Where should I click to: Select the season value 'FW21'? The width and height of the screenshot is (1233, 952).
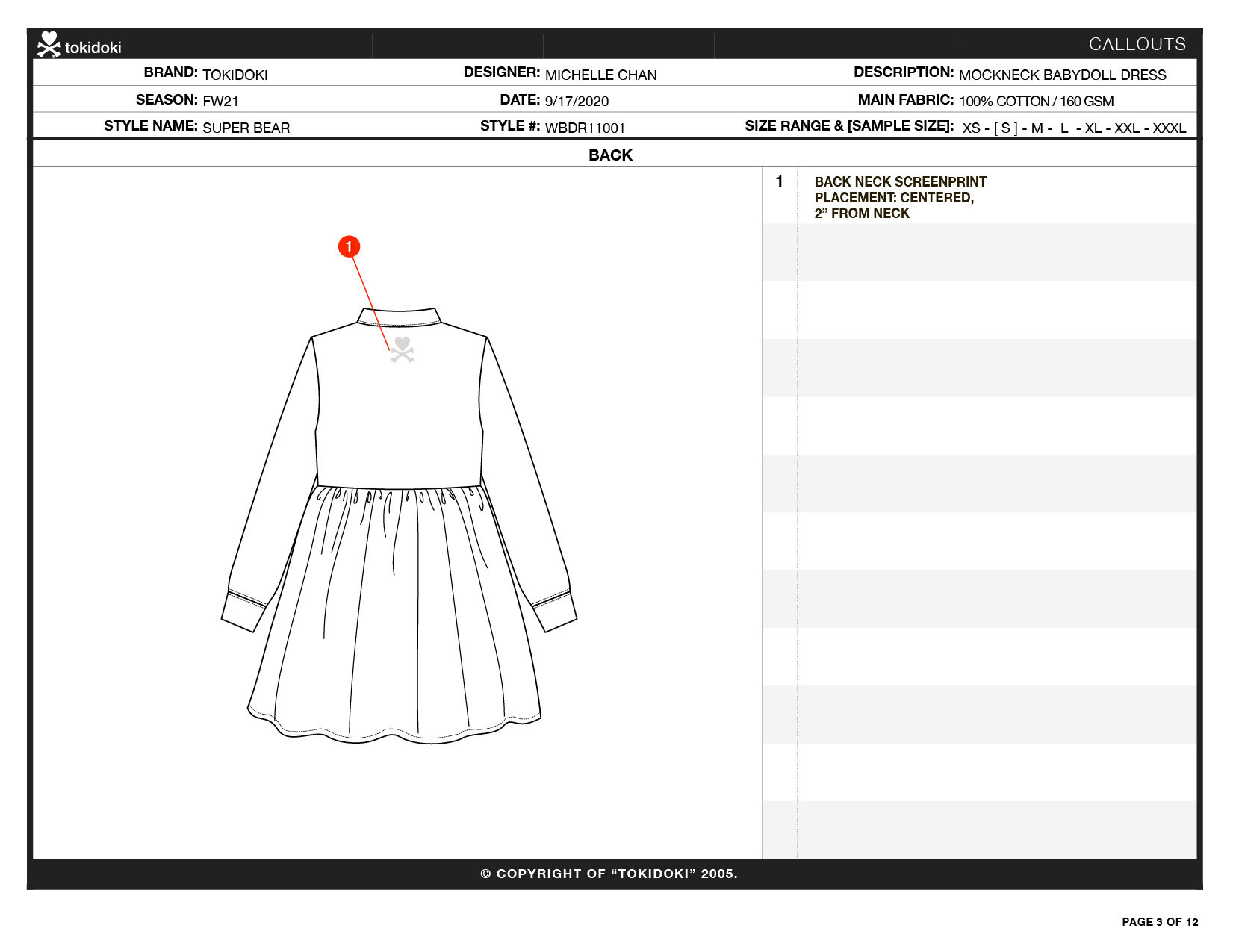click(x=220, y=101)
